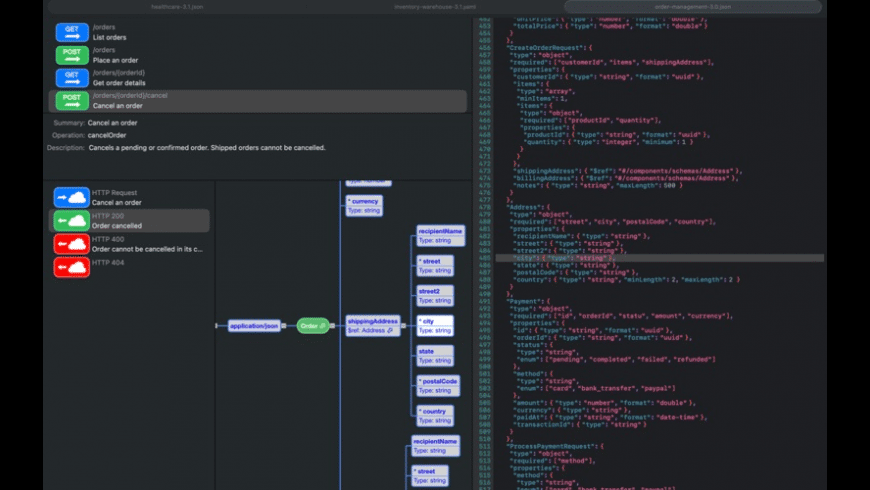This screenshot has height=490, width=870.
Task: Click the "shippingAddress" $ref code line
Action: pos(627,171)
